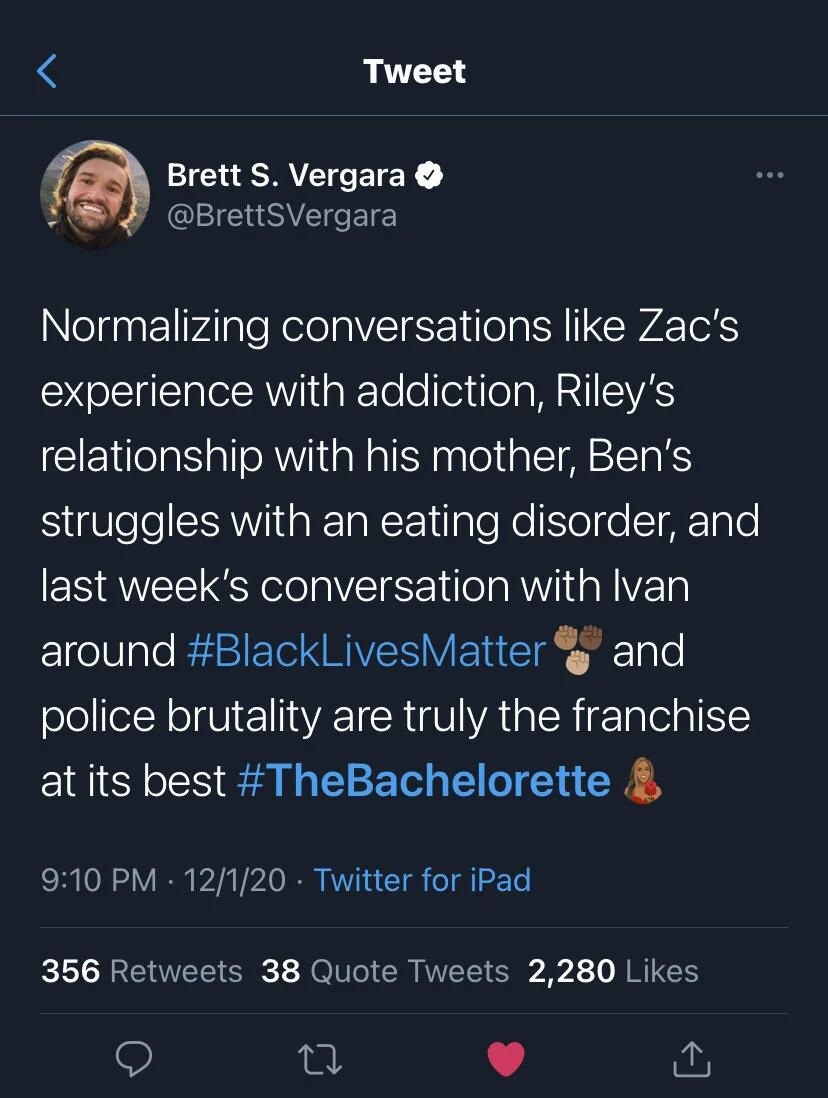The image size is (828, 1098).
Task: View the 2,280 Likes list
Action: (x=613, y=971)
